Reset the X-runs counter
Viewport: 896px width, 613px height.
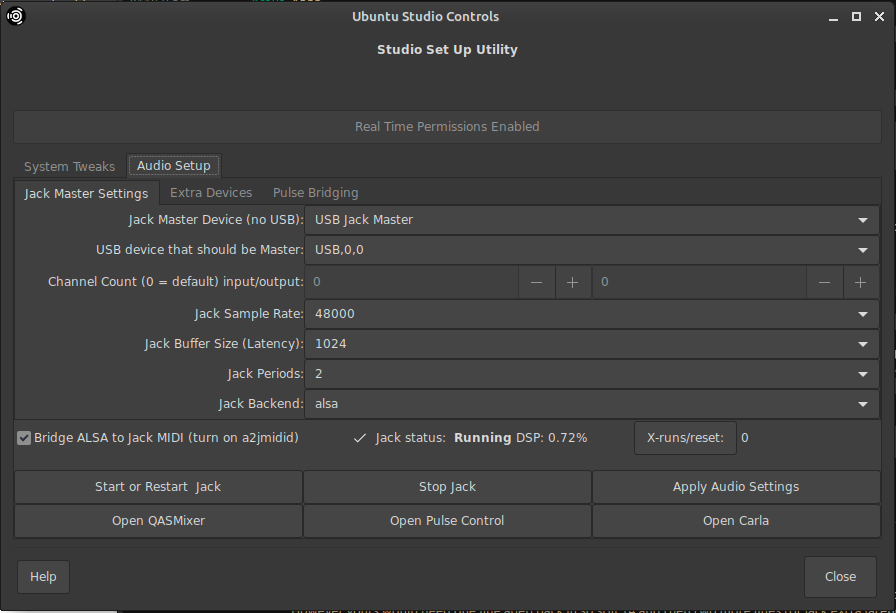[x=685, y=438]
